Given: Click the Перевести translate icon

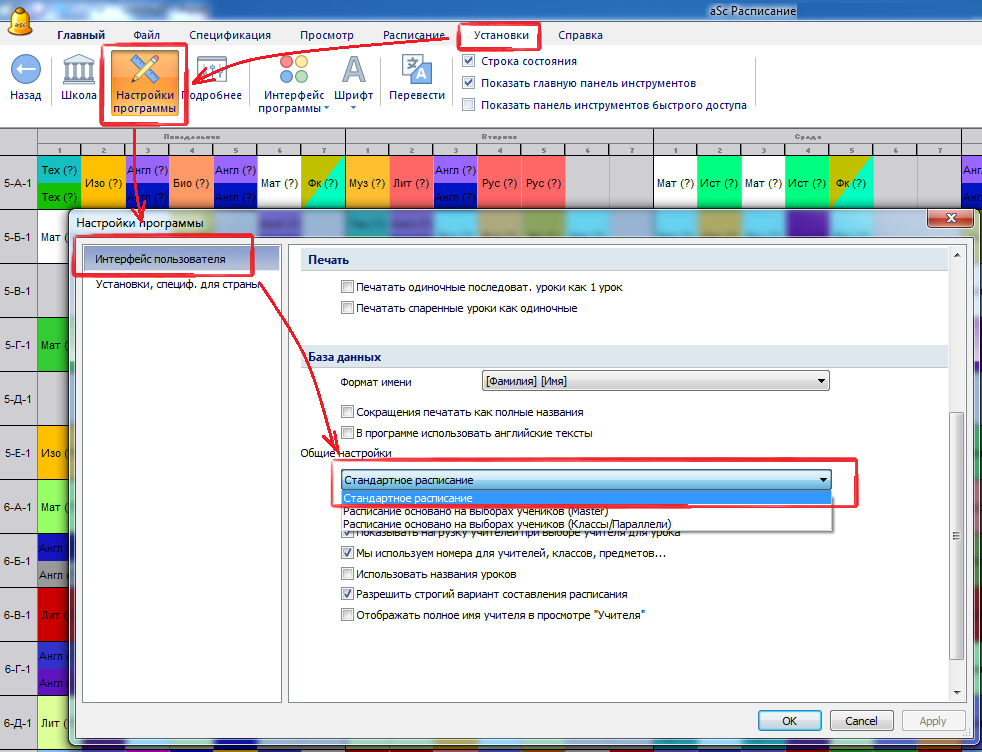Looking at the screenshot, I should pos(416,70).
